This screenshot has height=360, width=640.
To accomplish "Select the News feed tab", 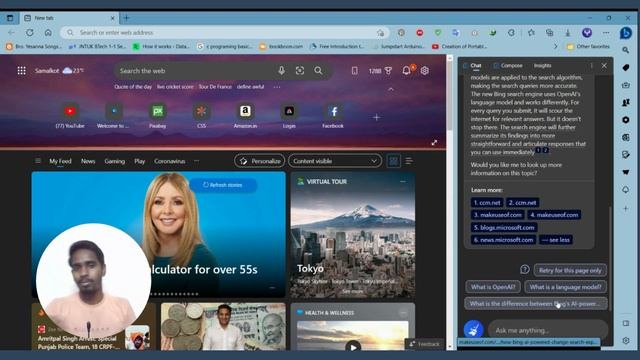I will [88, 161].
